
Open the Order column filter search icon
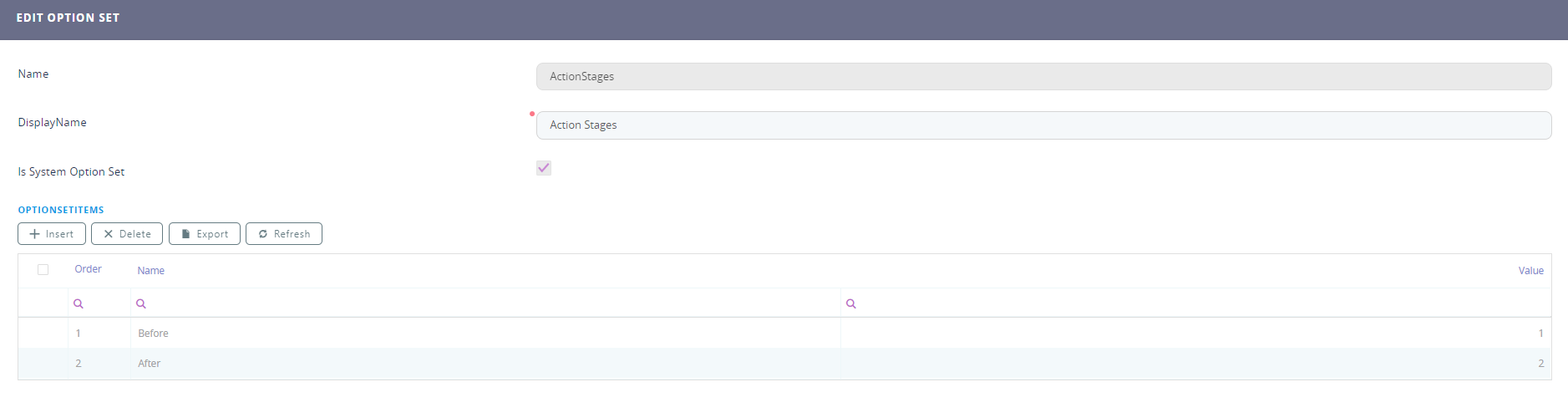coord(79,303)
